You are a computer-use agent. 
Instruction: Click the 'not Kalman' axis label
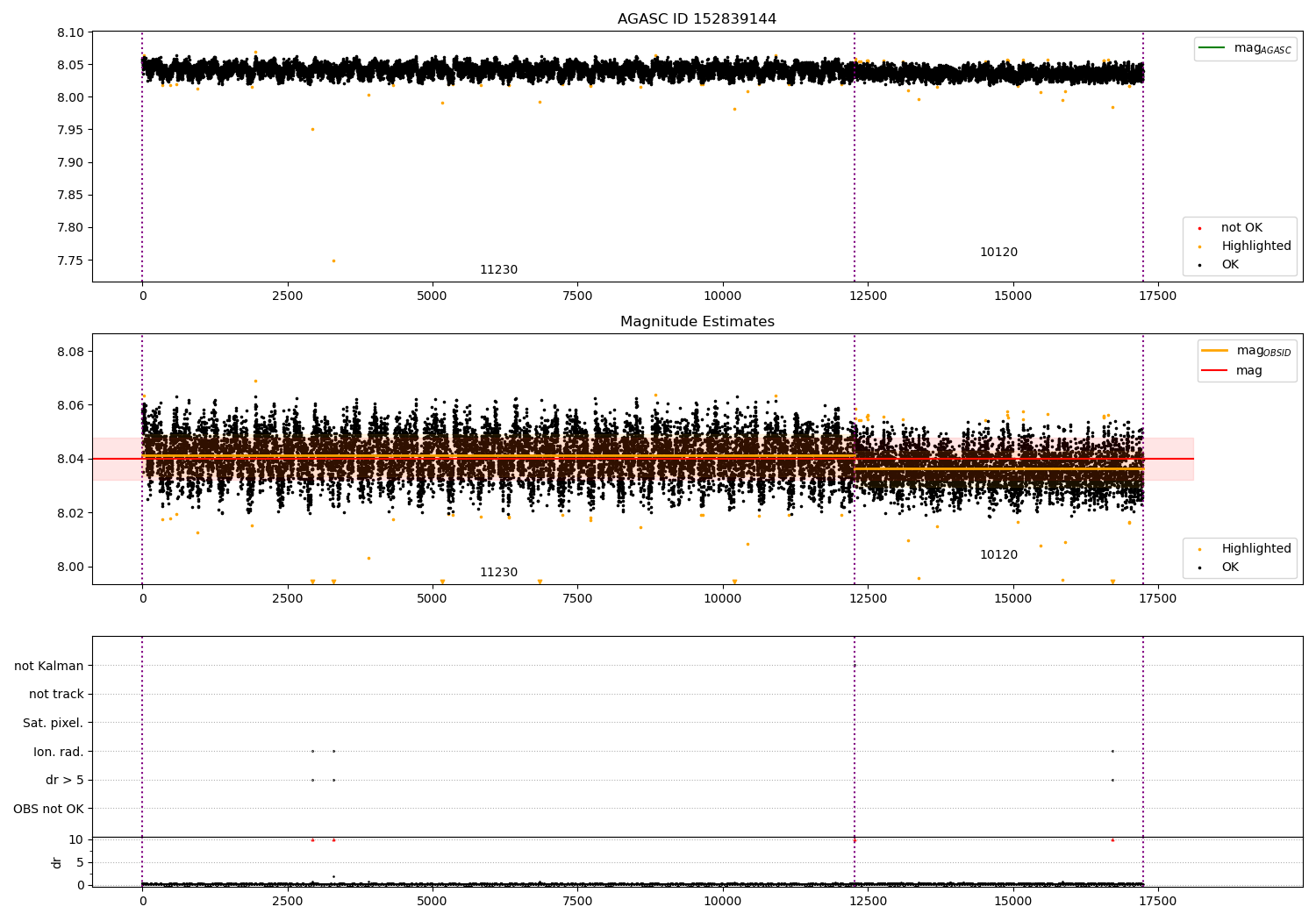pos(49,666)
